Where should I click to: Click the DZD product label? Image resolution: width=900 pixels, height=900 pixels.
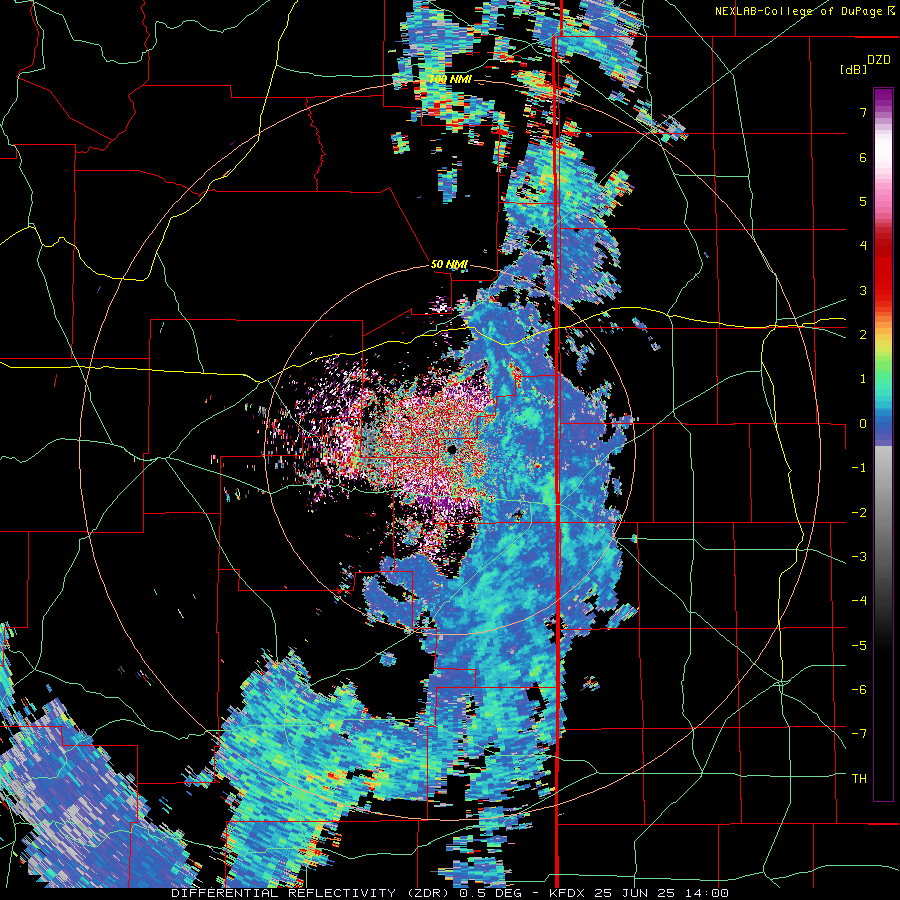point(879,60)
